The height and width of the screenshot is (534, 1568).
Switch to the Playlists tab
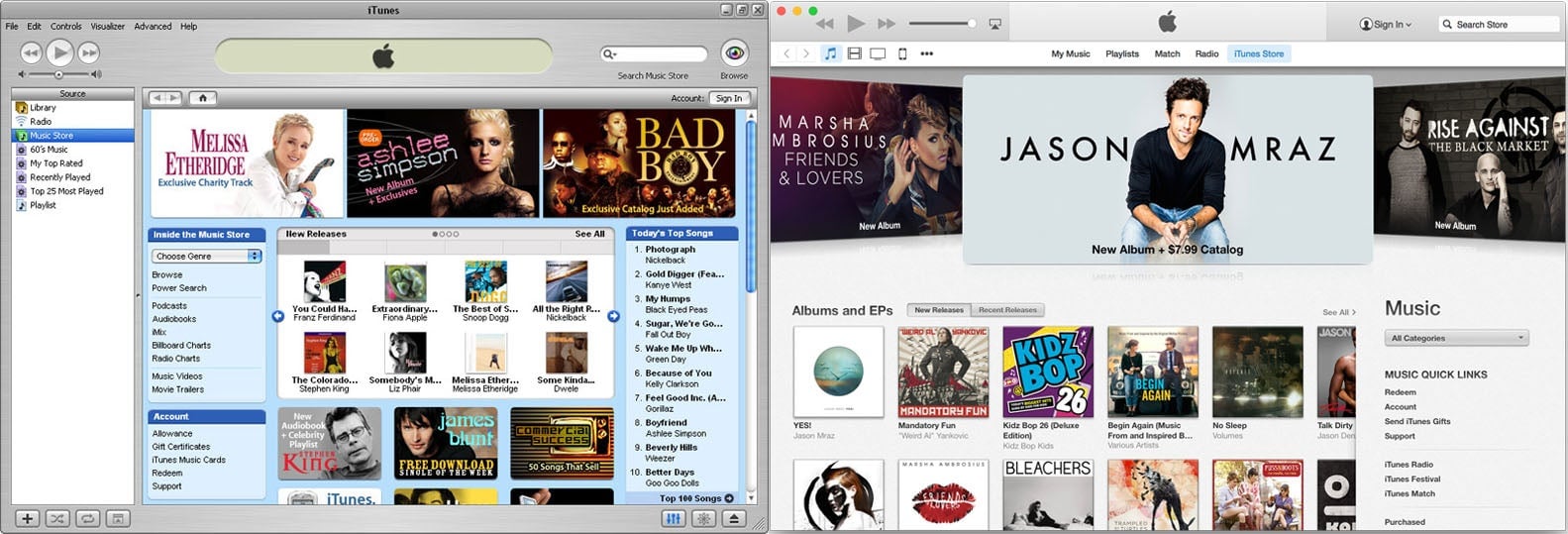click(x=1122, y=53)
